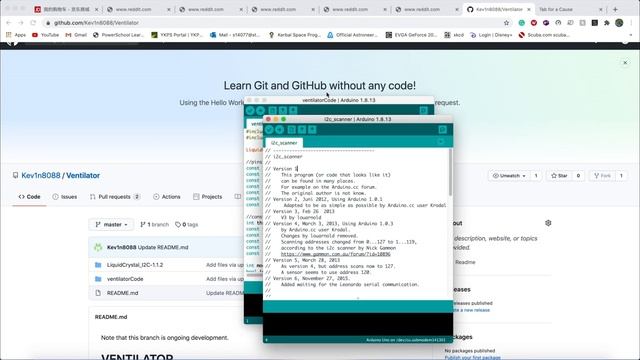Screen dimensions: 640x360
Task: Select the GitHub Projects tab
Action: pyautogui.click(x=207, y=197)
